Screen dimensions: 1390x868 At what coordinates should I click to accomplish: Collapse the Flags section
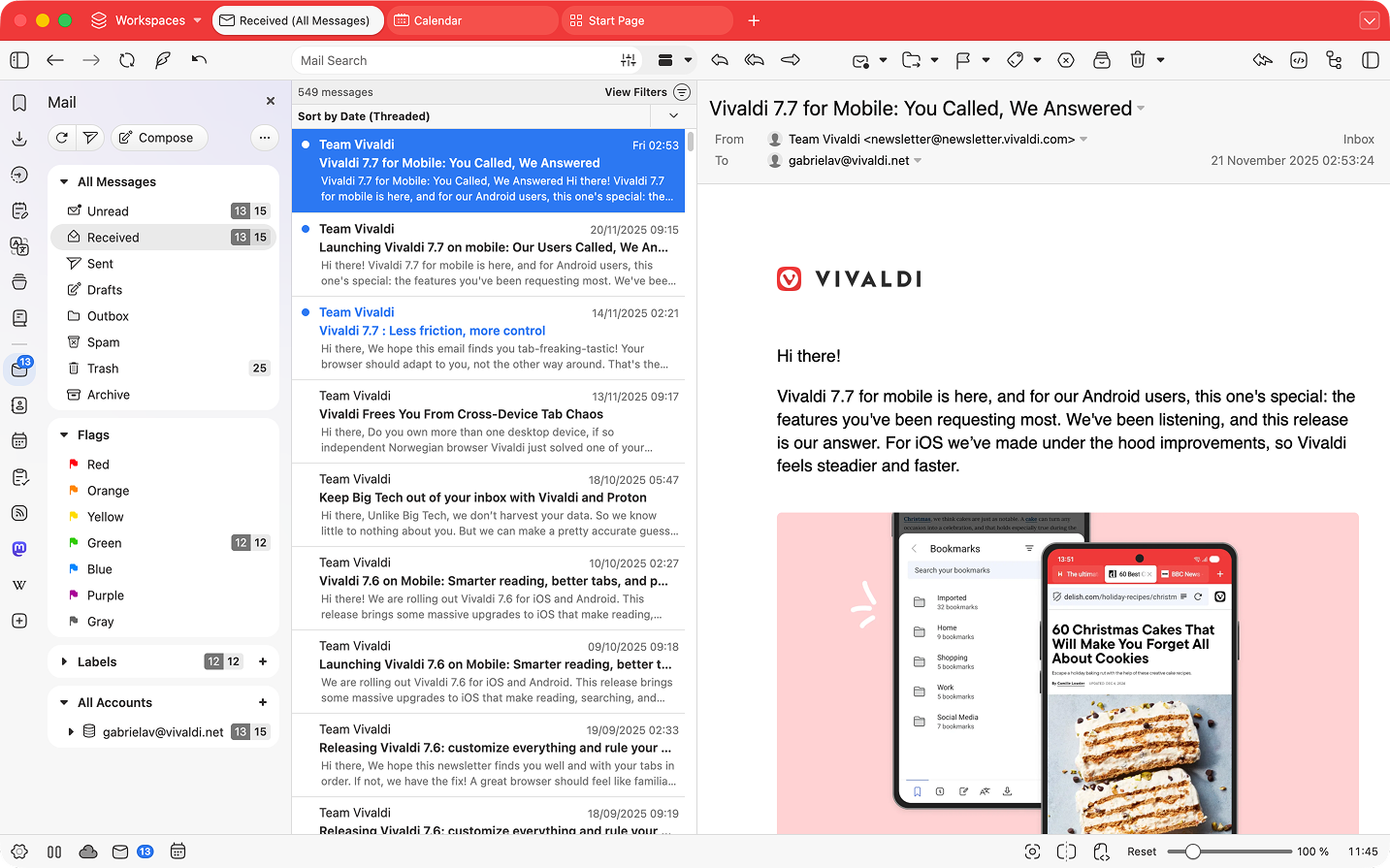pos(64,435)
